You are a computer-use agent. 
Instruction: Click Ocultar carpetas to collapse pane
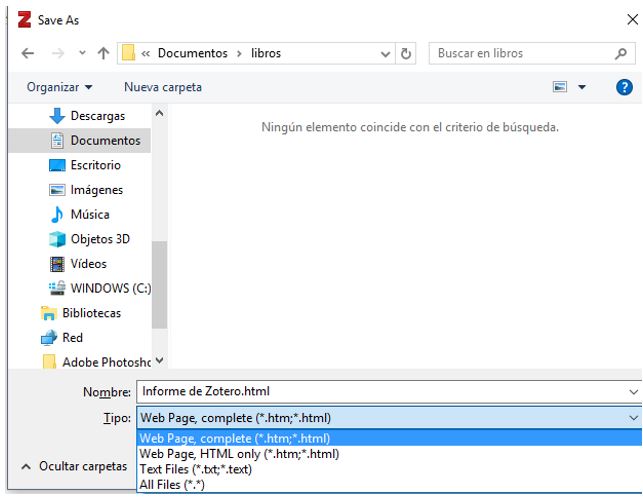pyautogui.click(x=75, y=466)
